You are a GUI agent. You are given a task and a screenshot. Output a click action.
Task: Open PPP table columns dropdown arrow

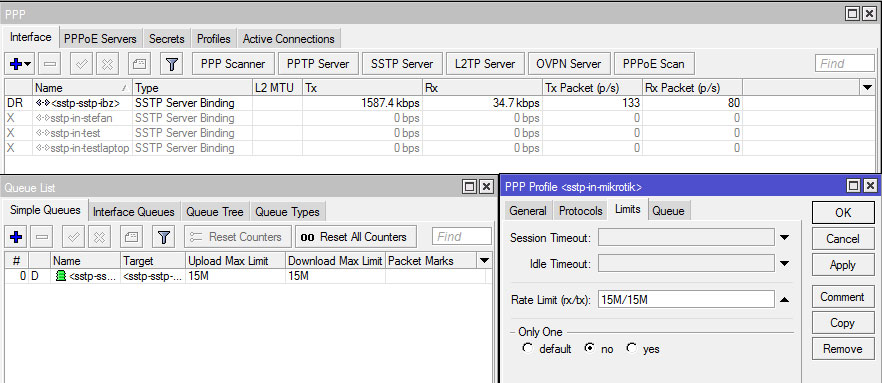pos(867,87)
